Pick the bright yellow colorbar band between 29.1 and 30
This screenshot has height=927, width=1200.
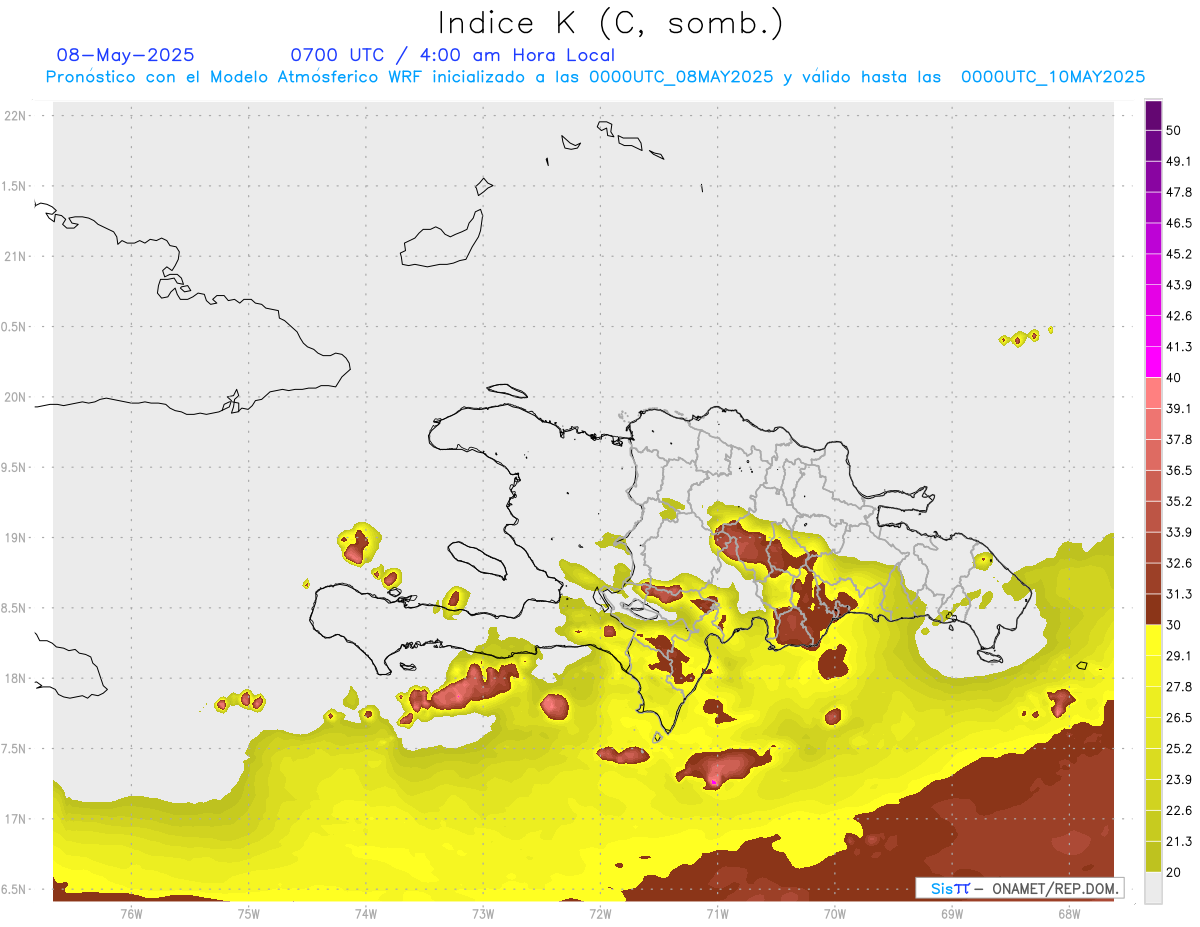[1153, 641]
